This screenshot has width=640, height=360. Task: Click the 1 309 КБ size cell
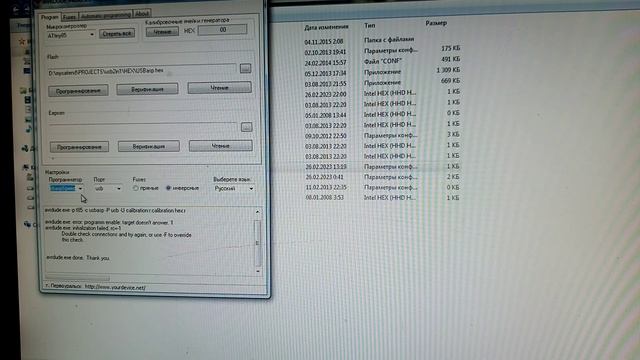pos(448,70)
